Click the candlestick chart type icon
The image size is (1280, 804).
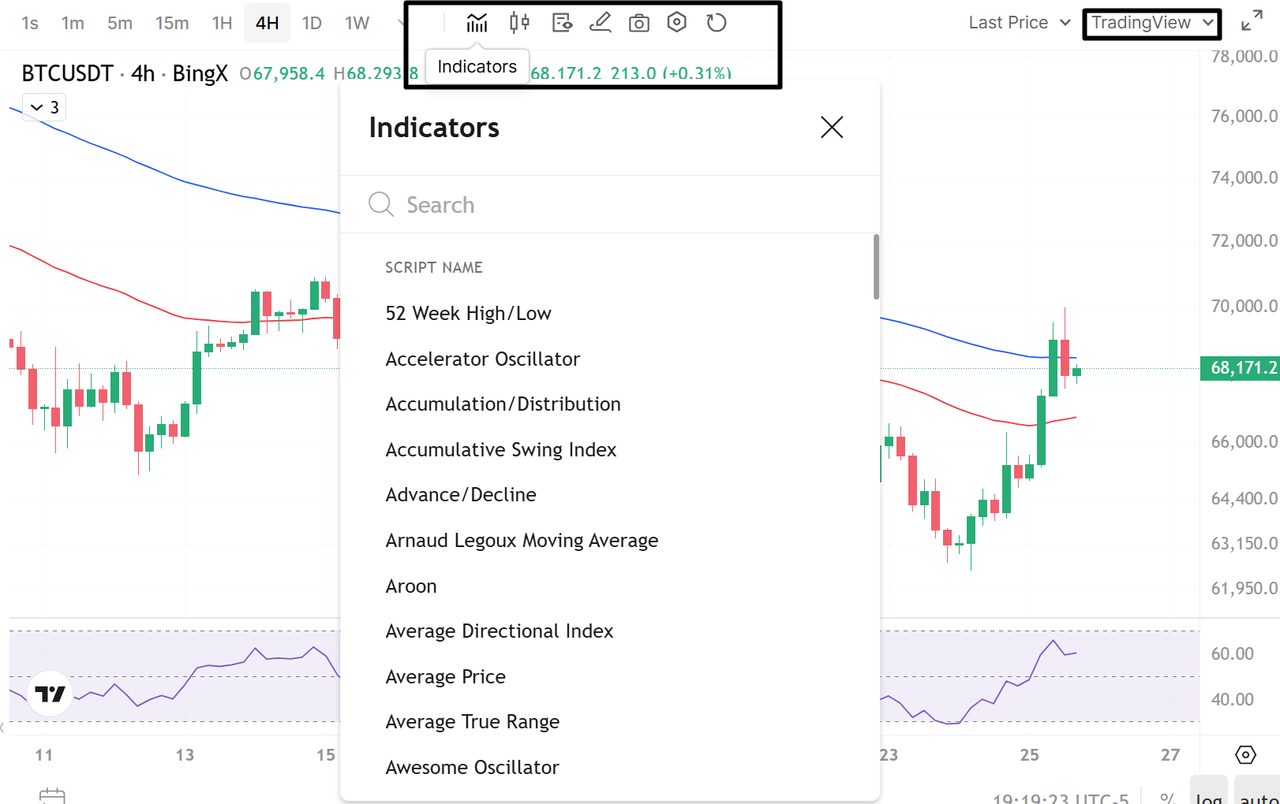[x=519, y=23]
